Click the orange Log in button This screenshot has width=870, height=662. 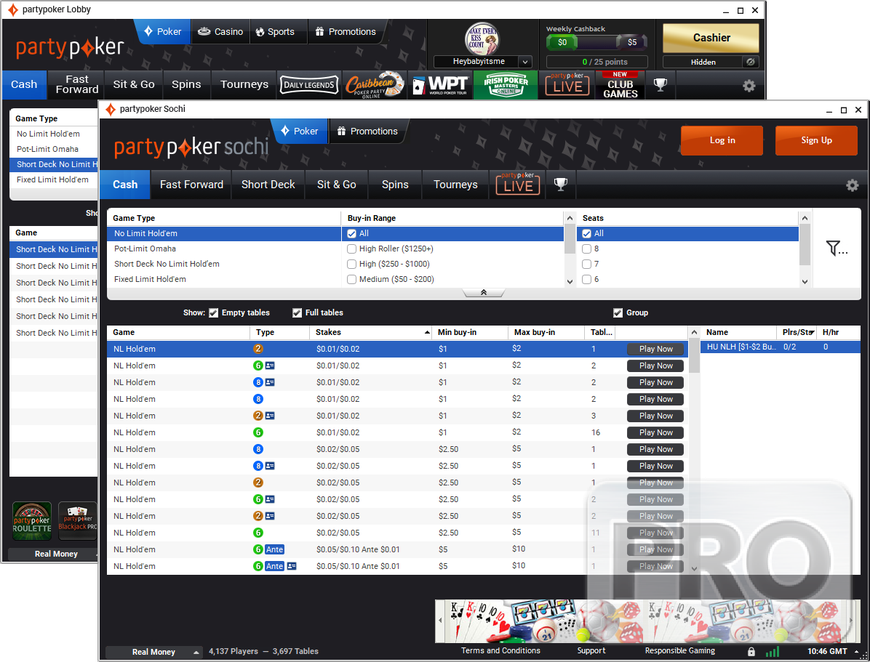[721, 140]
